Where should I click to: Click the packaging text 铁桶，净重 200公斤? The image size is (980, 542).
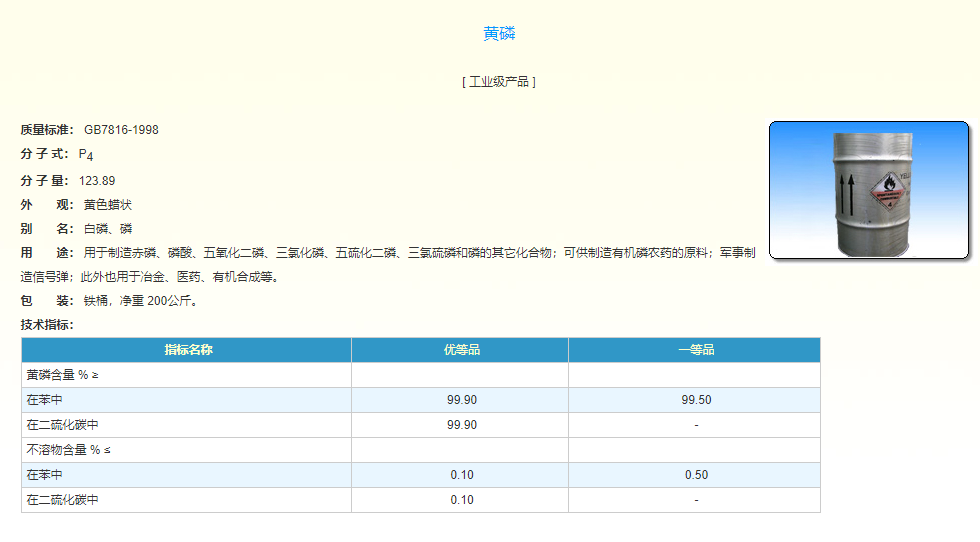[141, 301]
